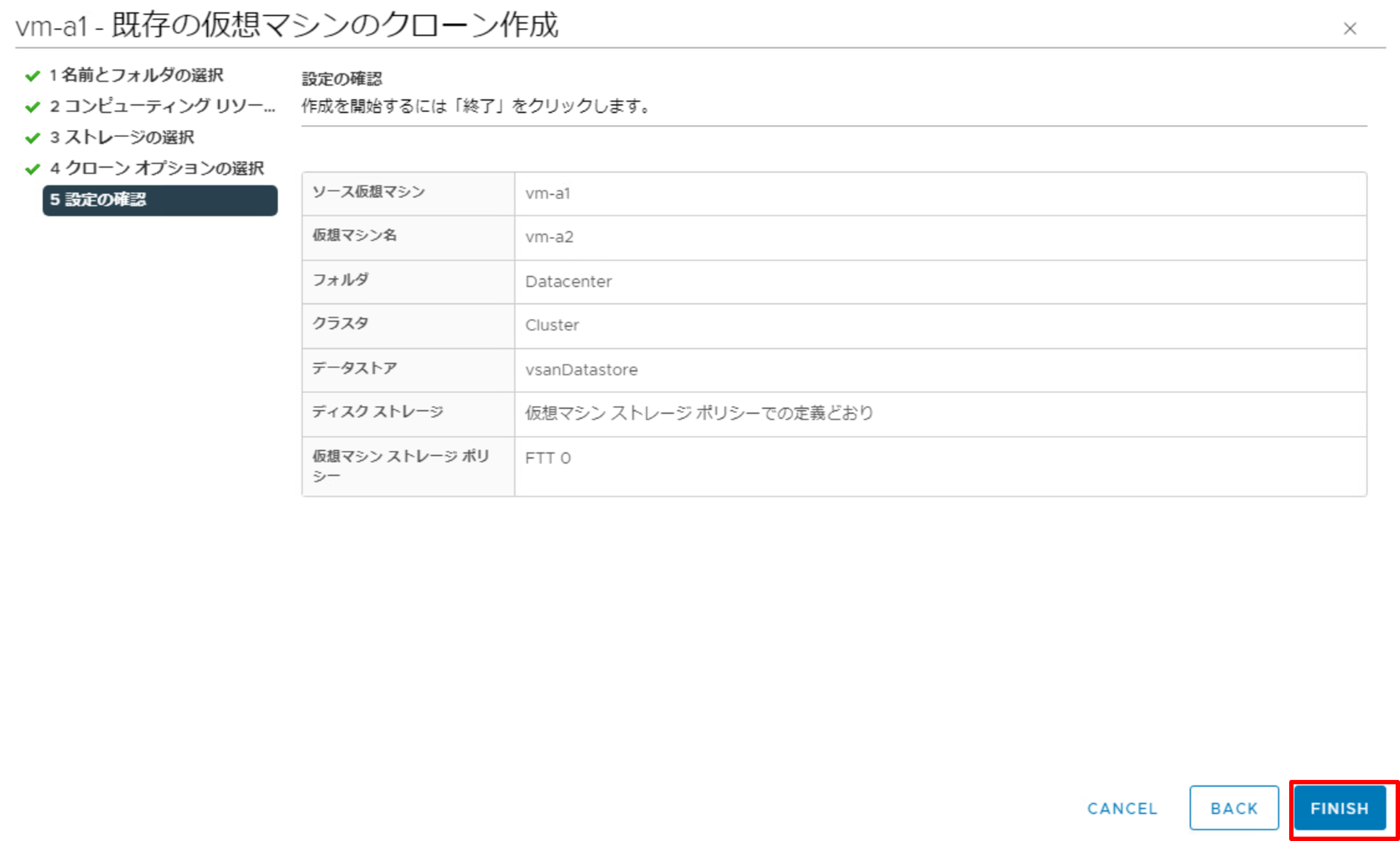Click the BACK button

click(x=1234, y=807)
